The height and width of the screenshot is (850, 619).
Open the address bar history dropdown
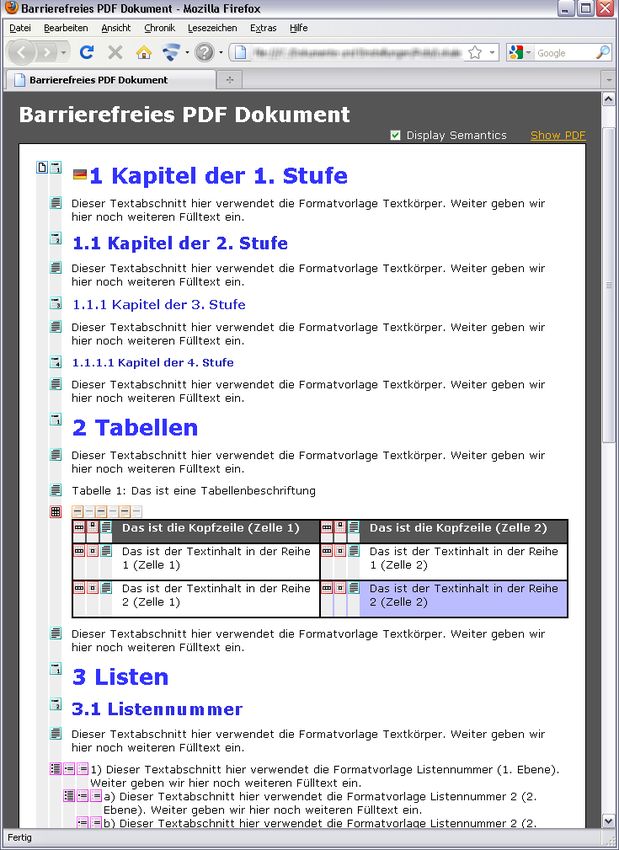(x=492, y=53)
